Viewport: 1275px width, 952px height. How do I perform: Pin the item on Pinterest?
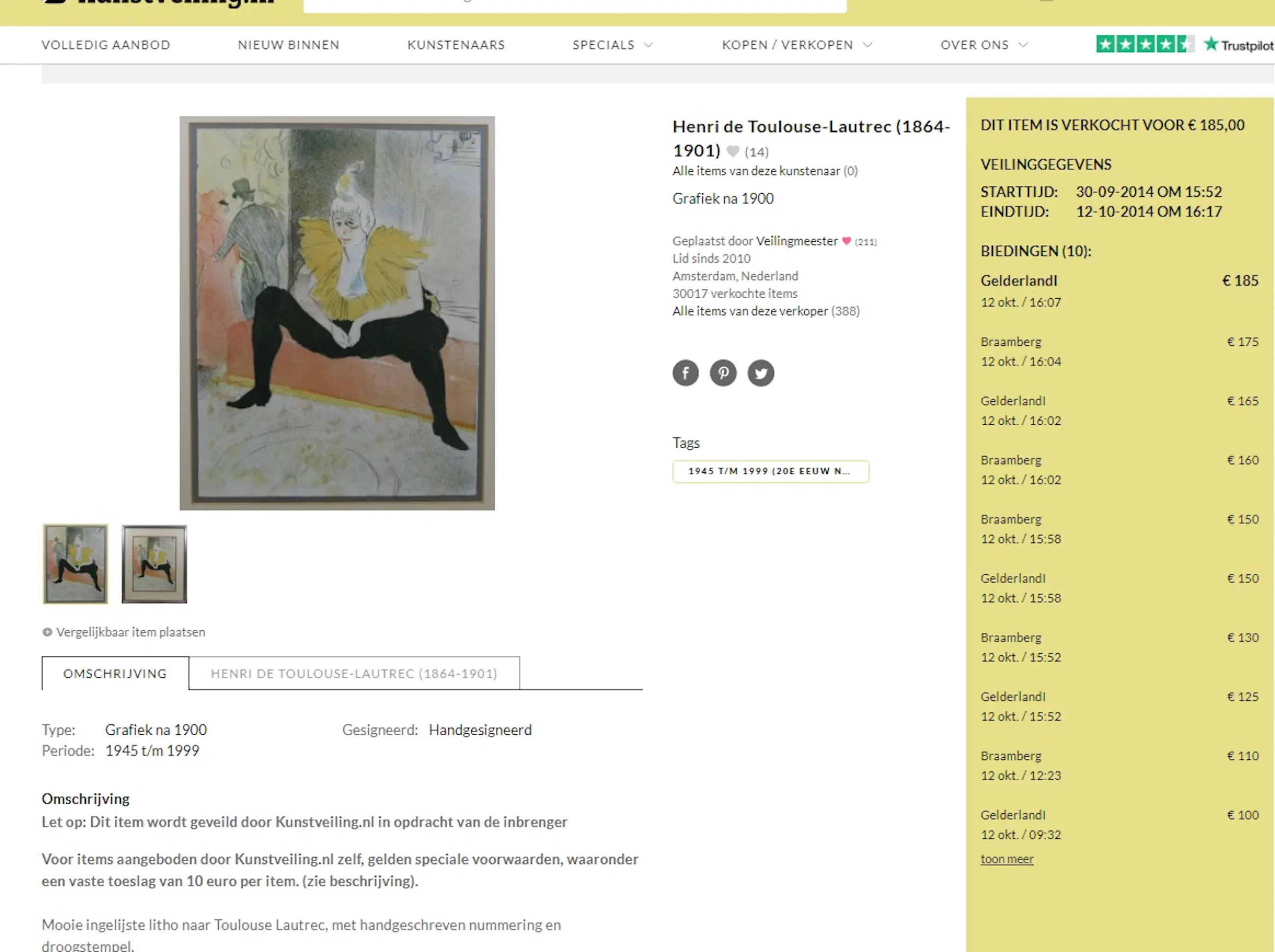coord(723,373)
